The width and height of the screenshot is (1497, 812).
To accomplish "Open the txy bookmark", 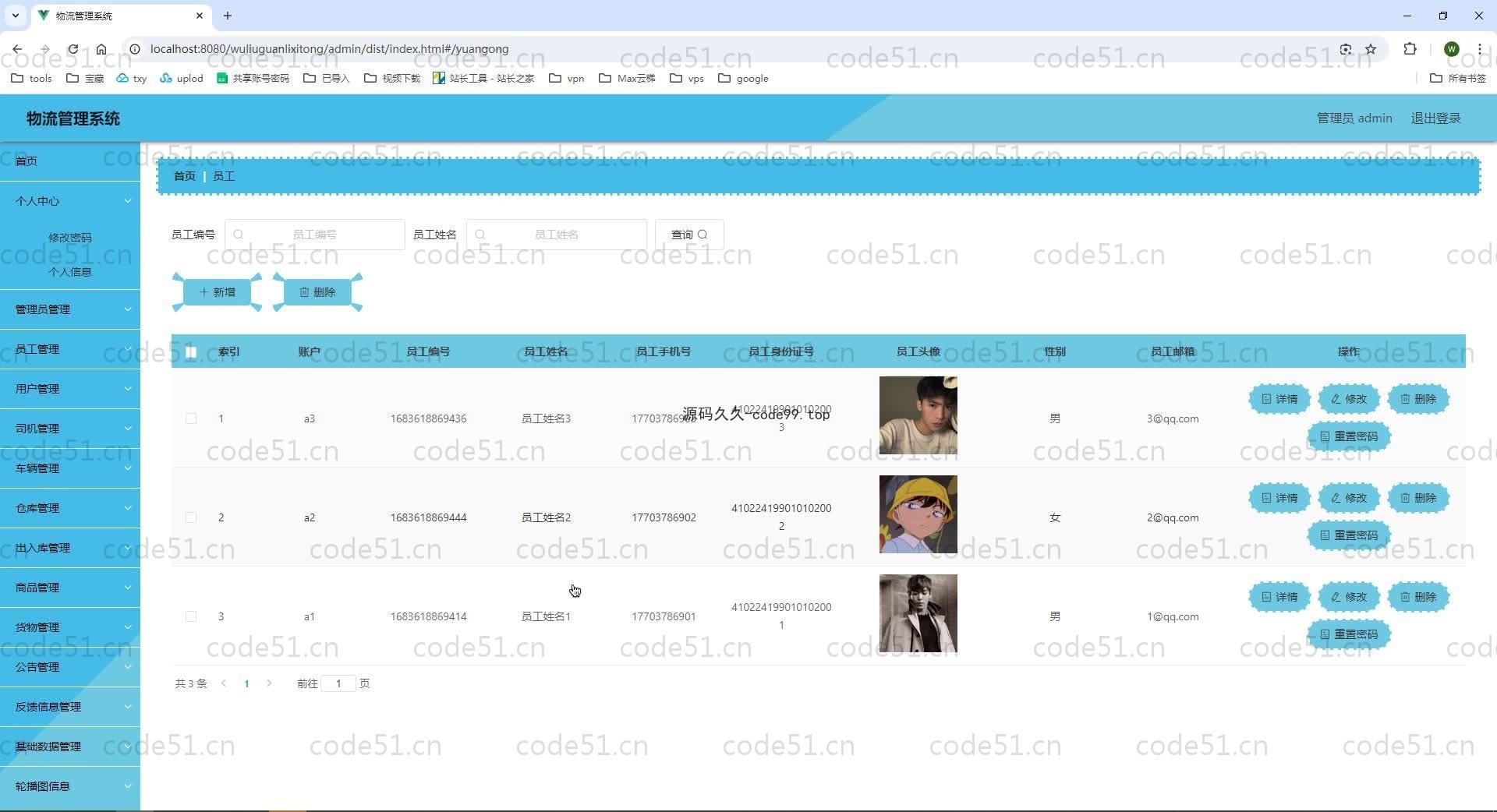I will pos(132,78).
